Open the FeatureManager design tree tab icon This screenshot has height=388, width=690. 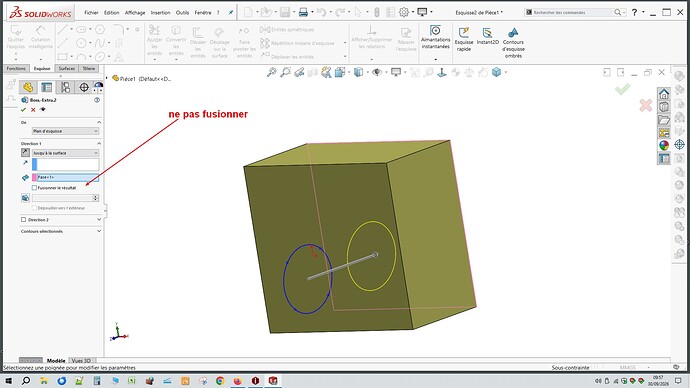tap(28, 87)
